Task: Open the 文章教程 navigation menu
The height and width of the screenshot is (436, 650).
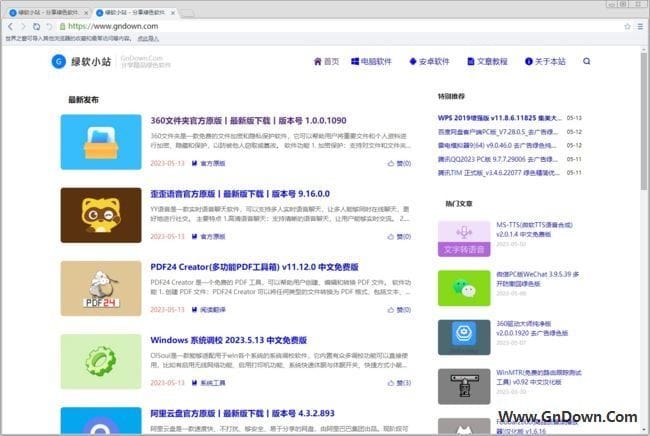Action: [x=488, y=61]
